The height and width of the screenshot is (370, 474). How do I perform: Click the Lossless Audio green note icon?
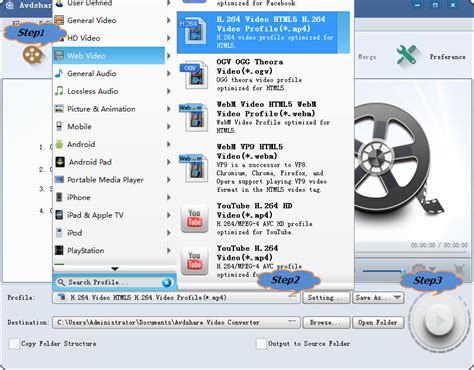click(59, 91)
